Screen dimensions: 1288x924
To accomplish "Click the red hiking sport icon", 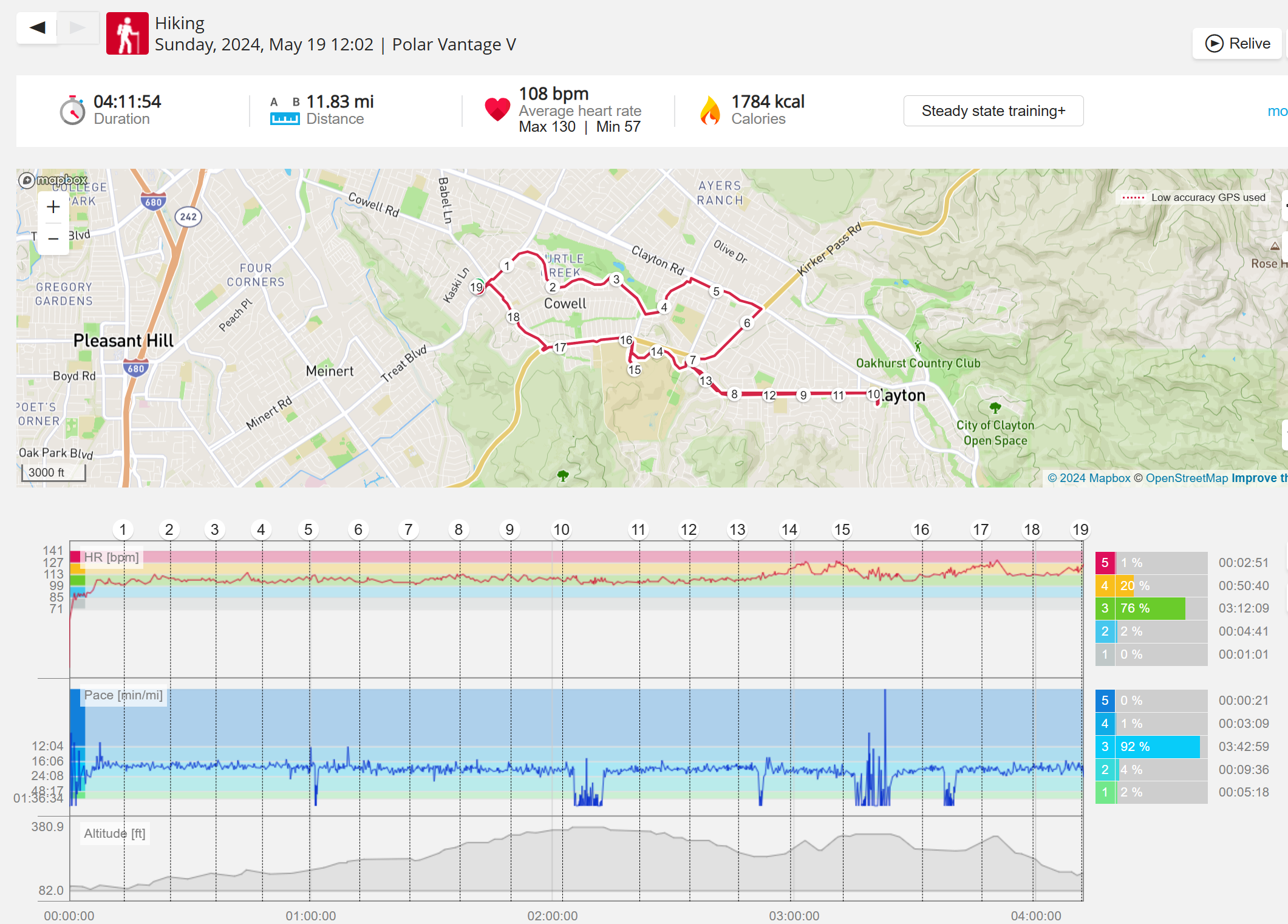I will 127,34.
